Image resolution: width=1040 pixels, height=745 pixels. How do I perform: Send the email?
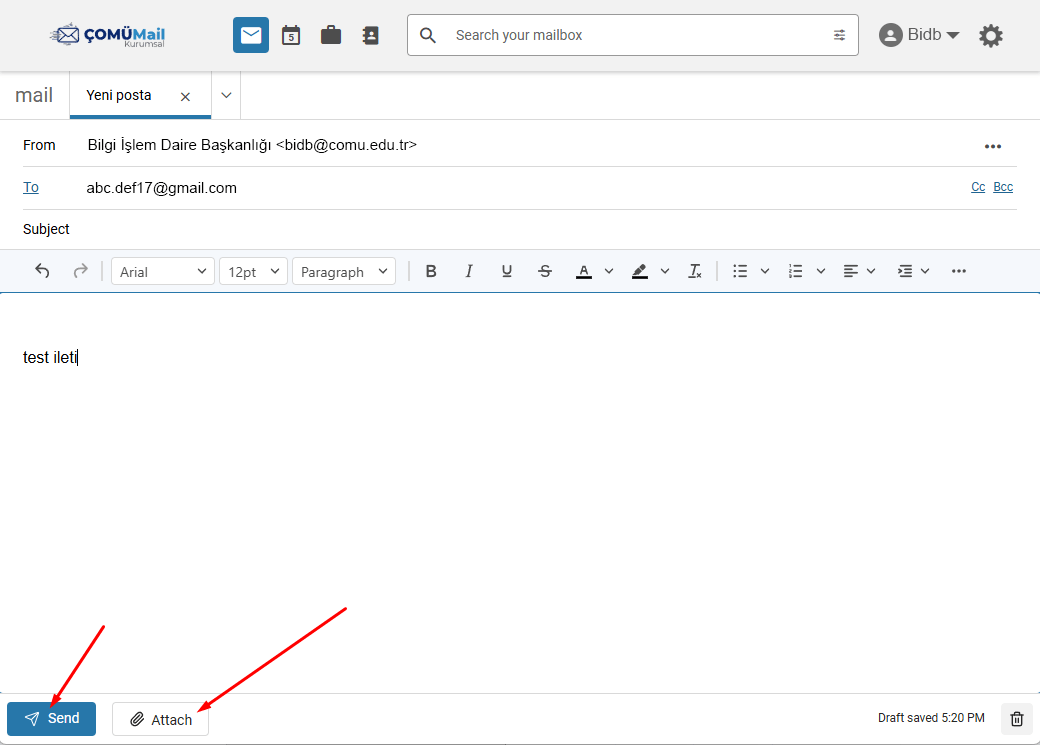point(52,718)
